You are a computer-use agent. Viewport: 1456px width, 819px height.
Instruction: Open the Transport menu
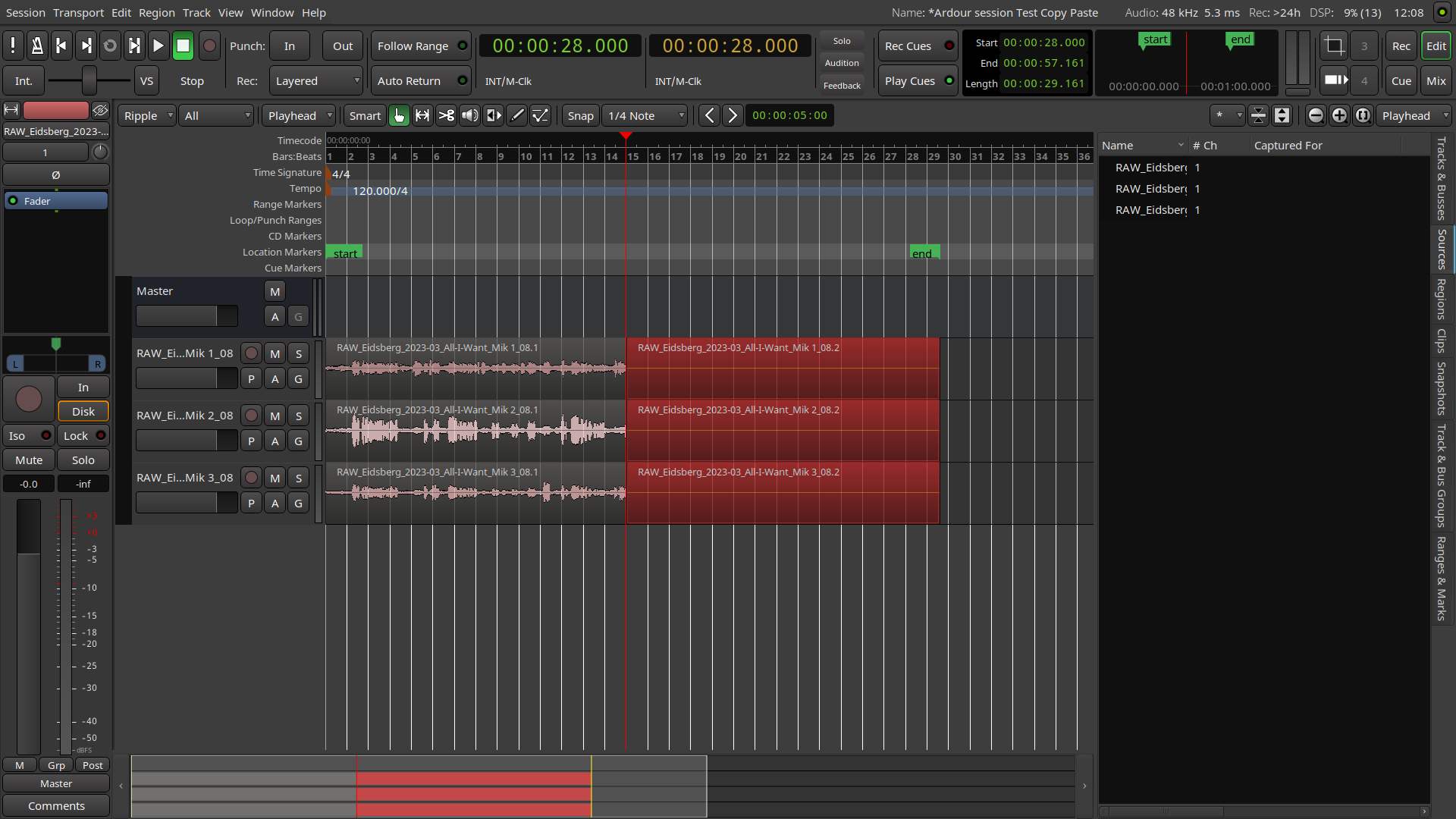coord(78,13)
